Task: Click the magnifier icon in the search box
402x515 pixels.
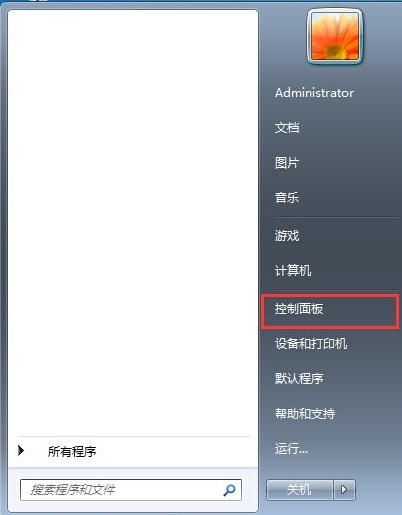Action: pyautogui.click(x=229, y=490)
